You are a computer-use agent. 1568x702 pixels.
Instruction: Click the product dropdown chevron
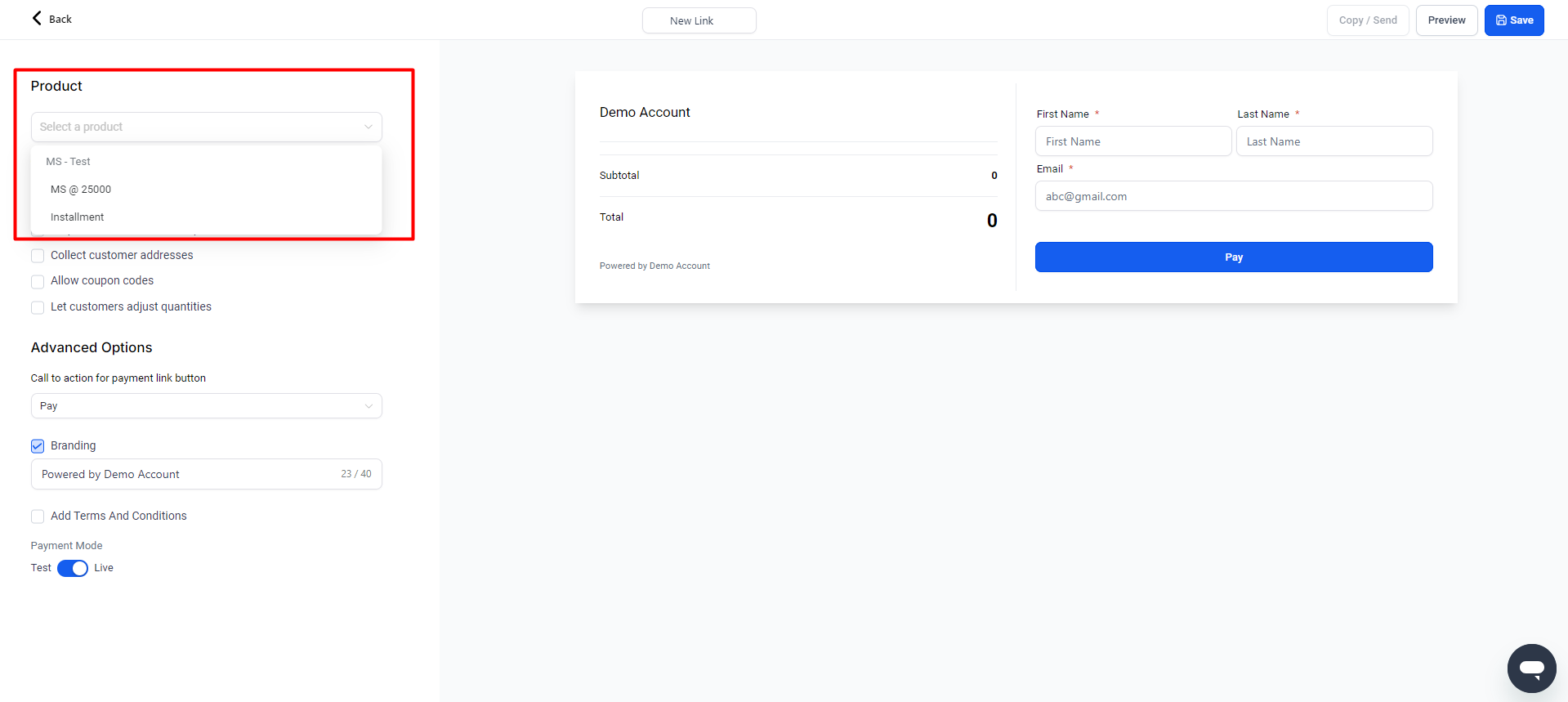[x=369, y=127]
